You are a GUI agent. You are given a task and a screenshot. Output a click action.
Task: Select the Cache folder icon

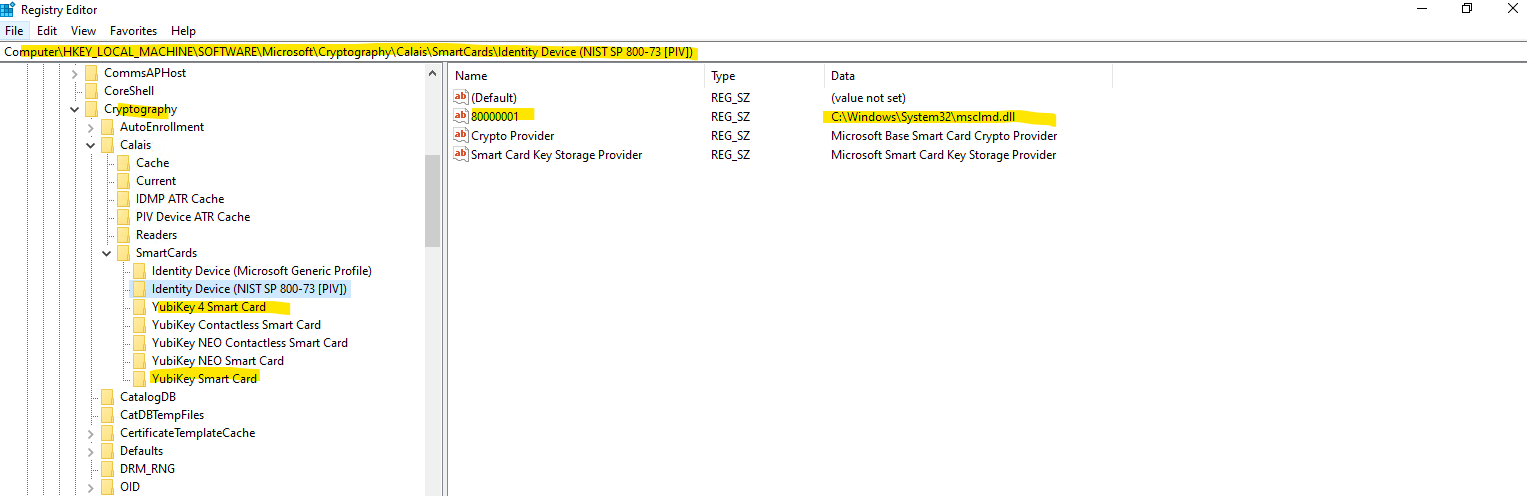124,163
